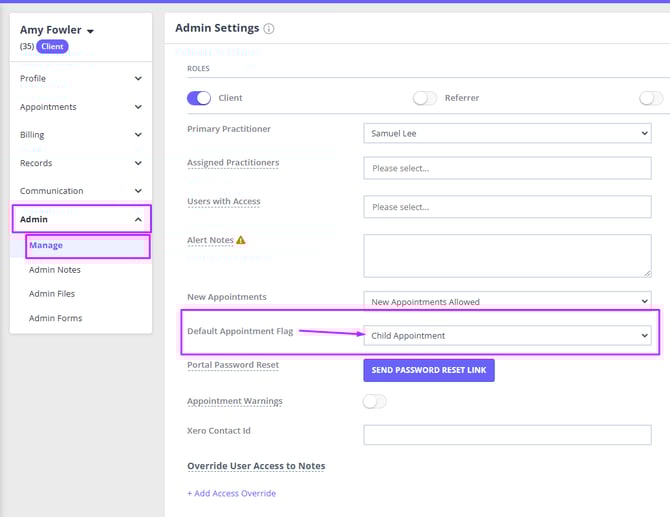This screenshot has height=517, width=670.
Task: Click the purple Client badge
Action: pyautogui.click(x=52, y=46)
